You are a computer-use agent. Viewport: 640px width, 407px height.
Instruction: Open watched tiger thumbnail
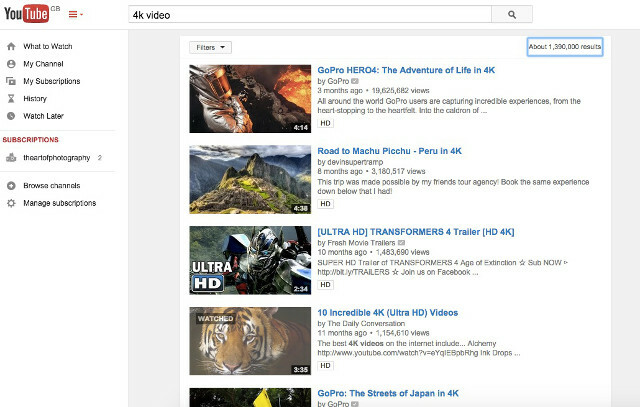click(x=250, y=341)
